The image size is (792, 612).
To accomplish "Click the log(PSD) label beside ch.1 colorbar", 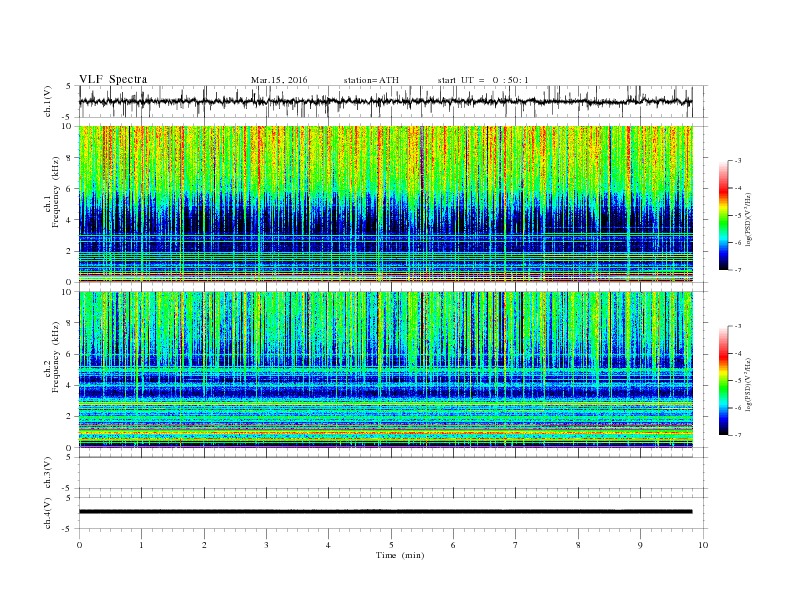I will [x=748, y=219].
